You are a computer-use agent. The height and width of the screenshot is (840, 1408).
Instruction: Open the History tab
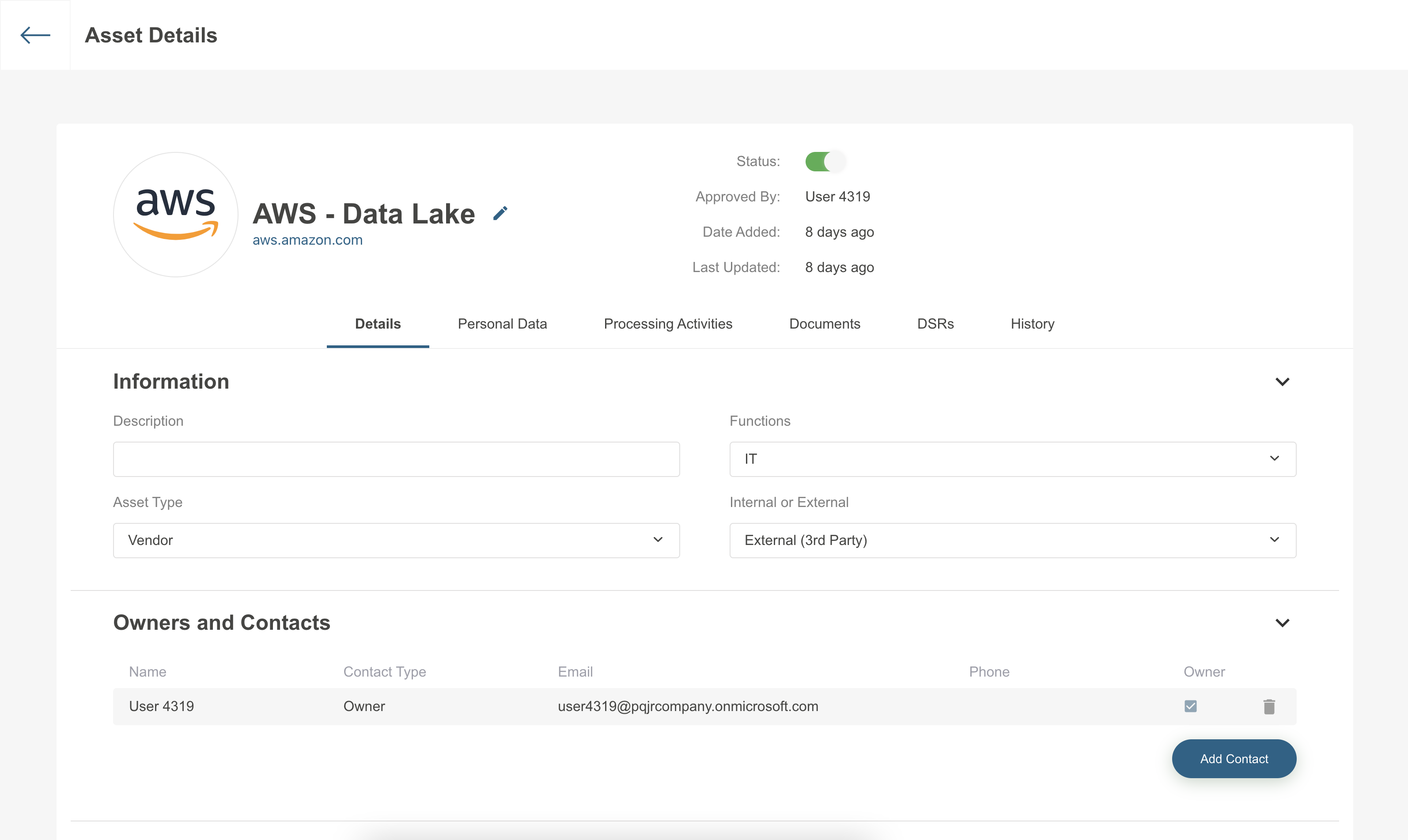[x=1032, y=324]
